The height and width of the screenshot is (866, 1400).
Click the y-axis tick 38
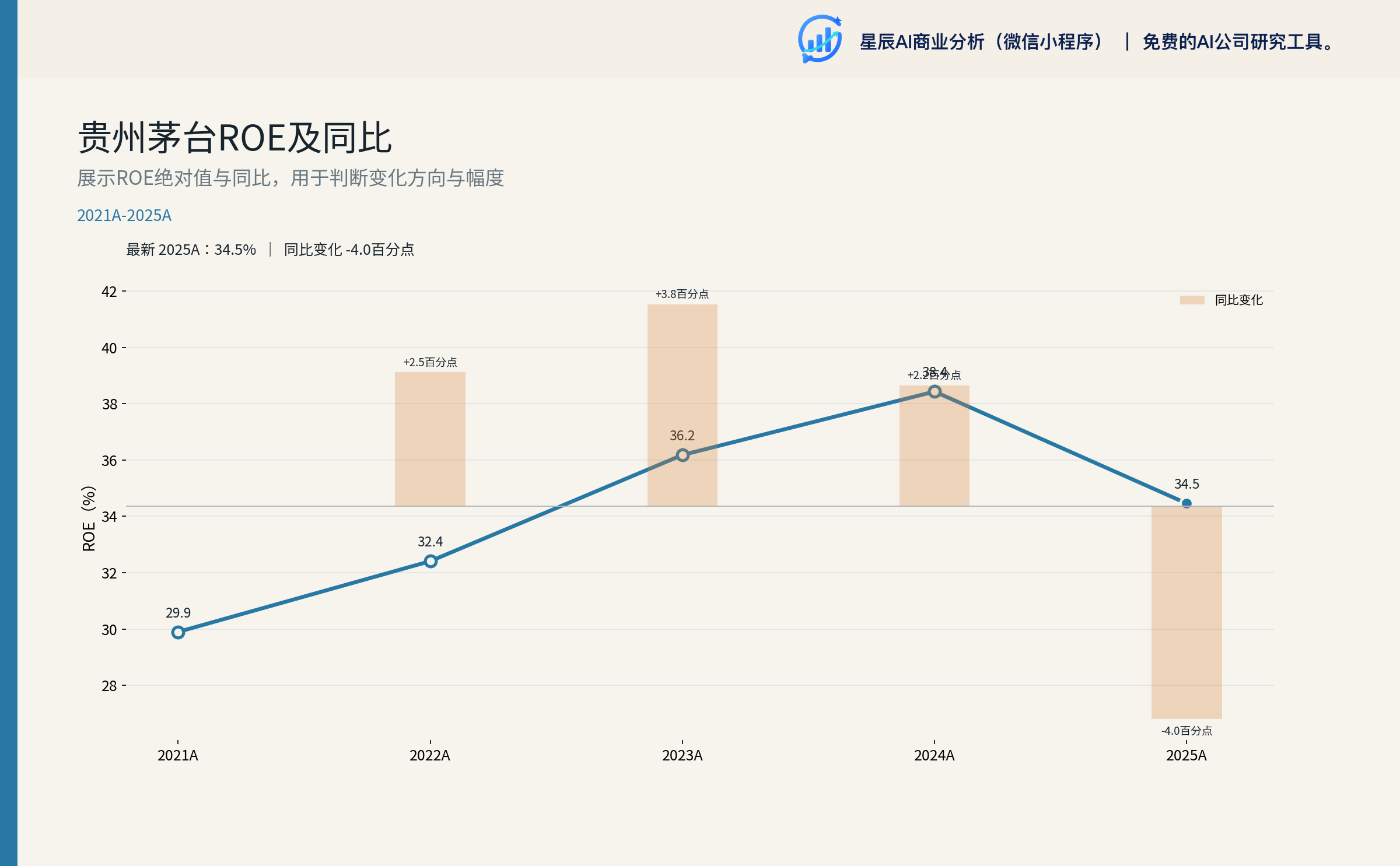[109, 404]
